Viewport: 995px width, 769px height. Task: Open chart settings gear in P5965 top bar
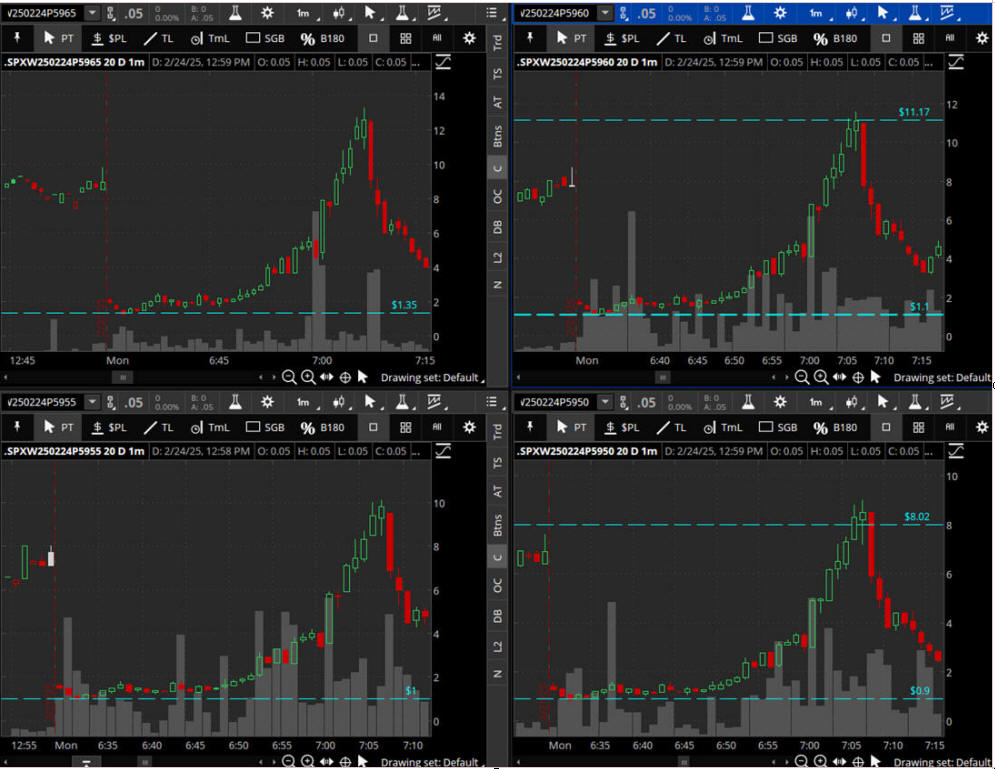[x=267, y=13]
